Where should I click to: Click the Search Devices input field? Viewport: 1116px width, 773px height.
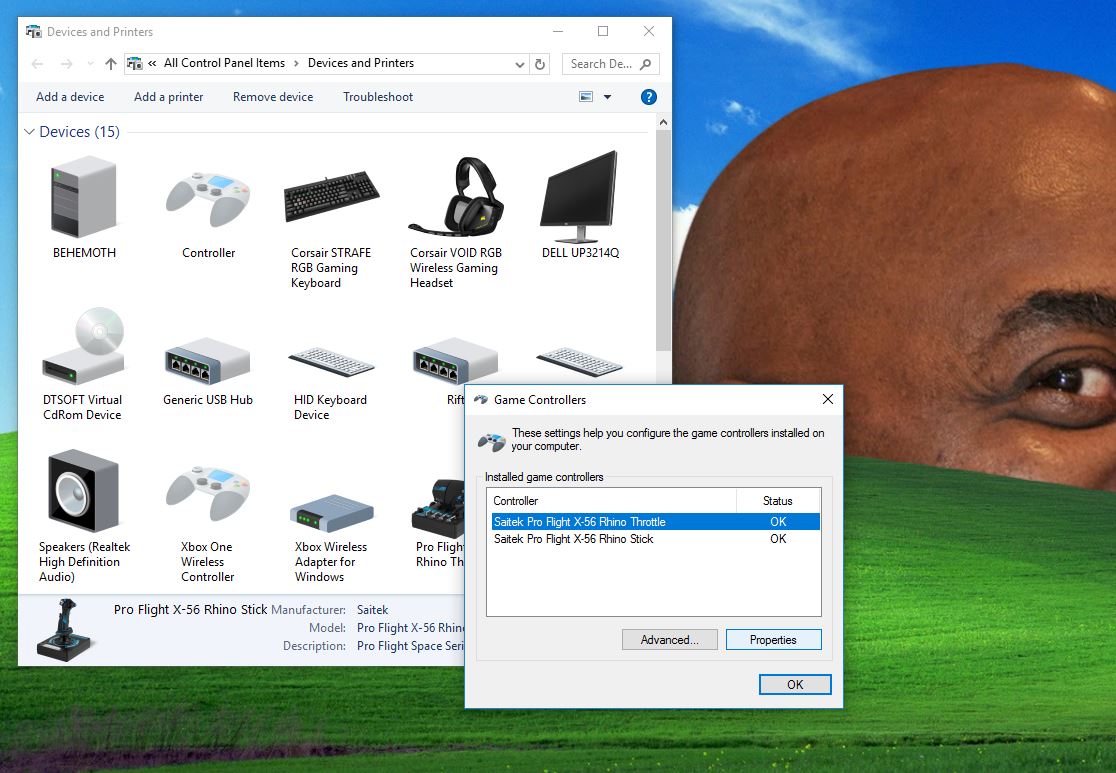602,64
